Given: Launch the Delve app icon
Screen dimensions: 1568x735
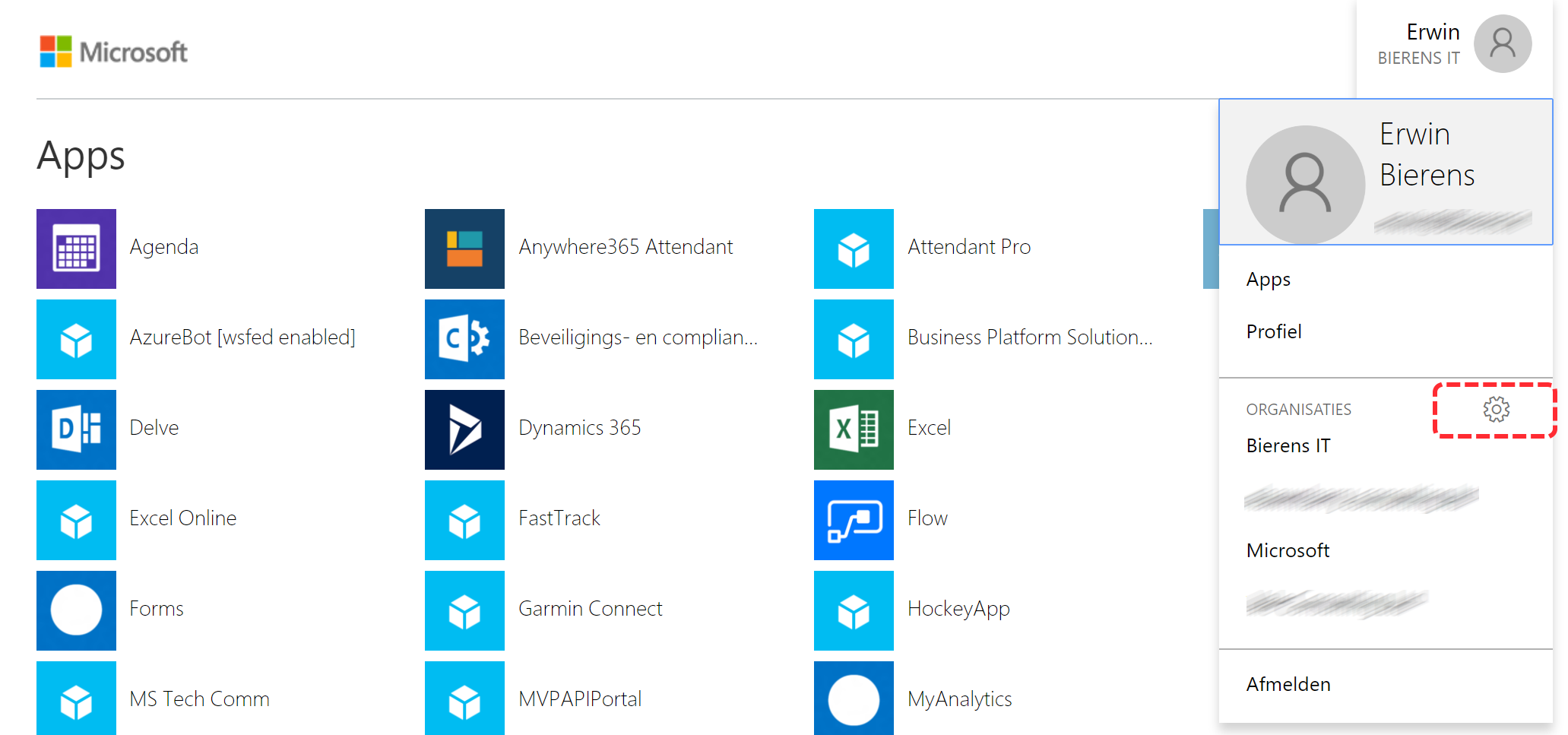Looking at the screenshot, I should 76,429.
